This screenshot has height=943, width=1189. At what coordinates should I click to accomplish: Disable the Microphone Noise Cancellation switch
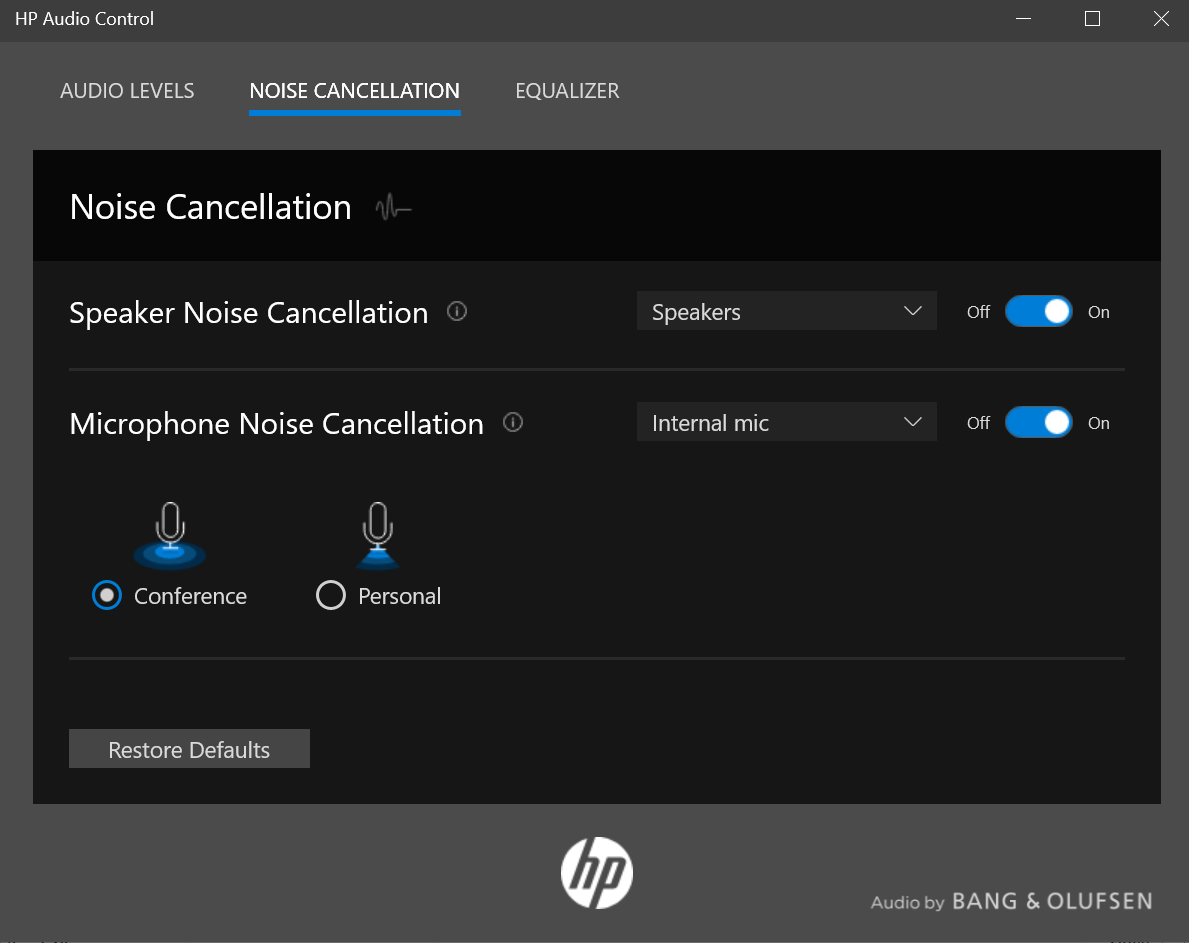pos(1038,423)
